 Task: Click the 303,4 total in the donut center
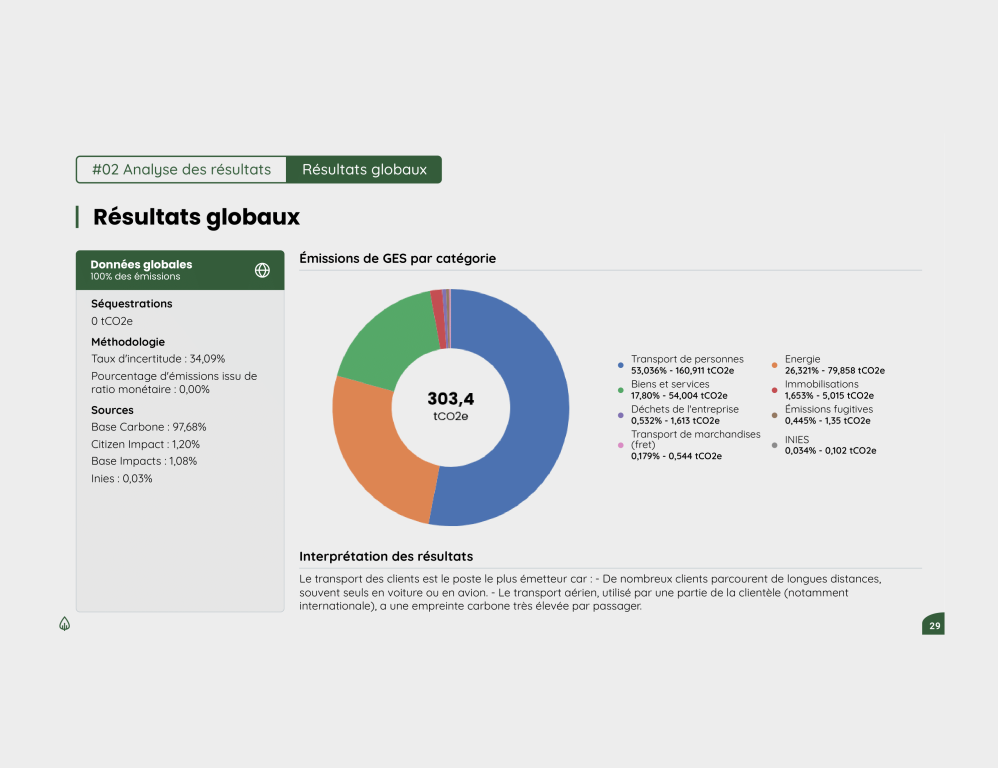tap(451, 399)
